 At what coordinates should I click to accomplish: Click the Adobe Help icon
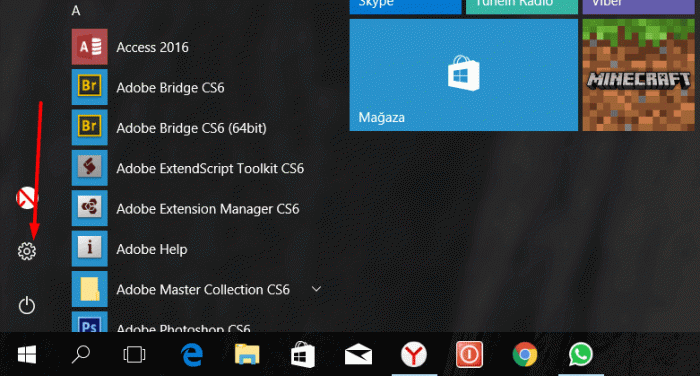coord(90,249)
